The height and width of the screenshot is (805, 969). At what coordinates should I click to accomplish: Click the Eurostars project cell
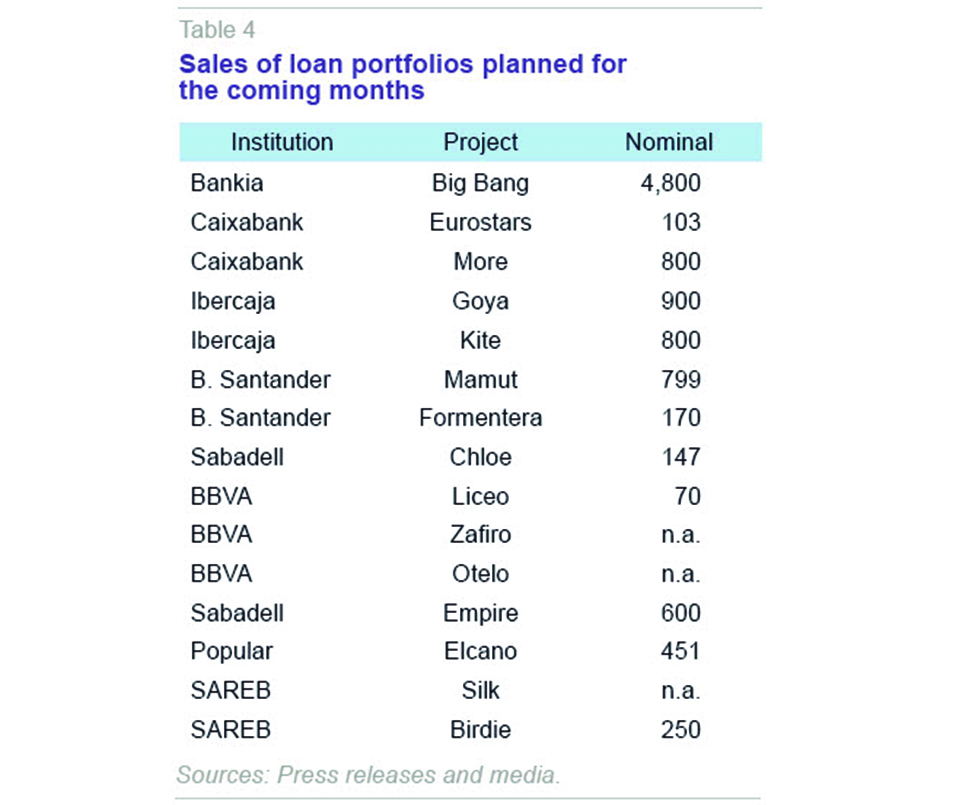480,222
